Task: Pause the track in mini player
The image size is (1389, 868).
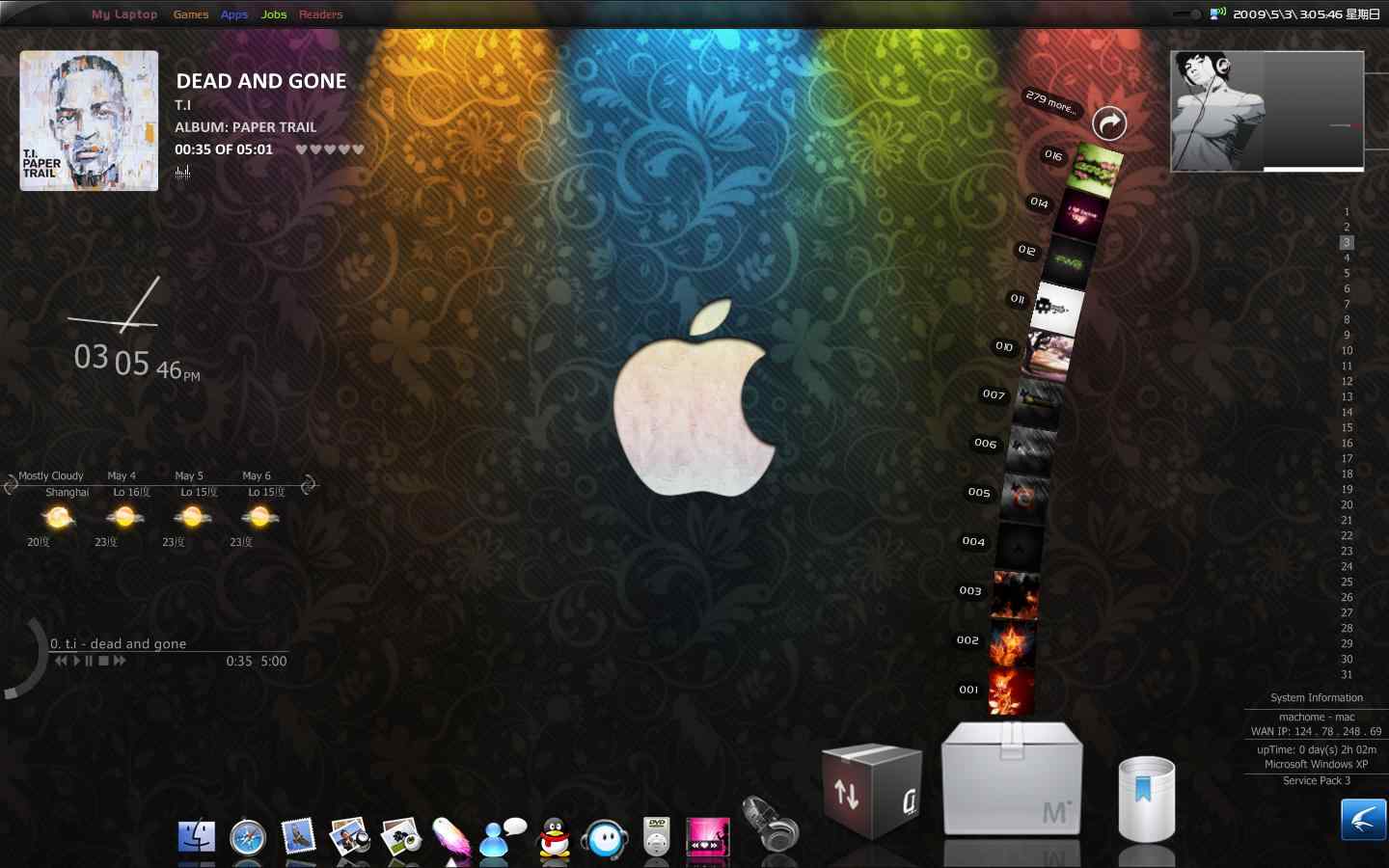Action: pos(89,661)
